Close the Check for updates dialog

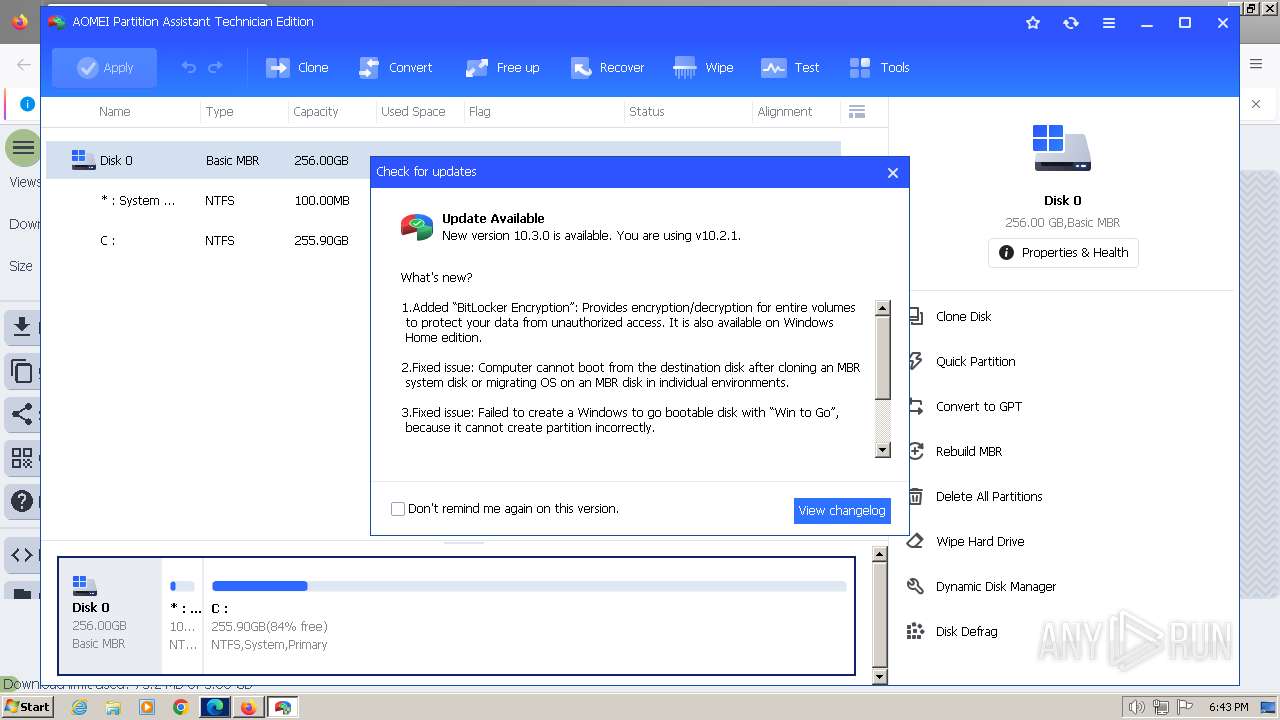coord(893,172)
